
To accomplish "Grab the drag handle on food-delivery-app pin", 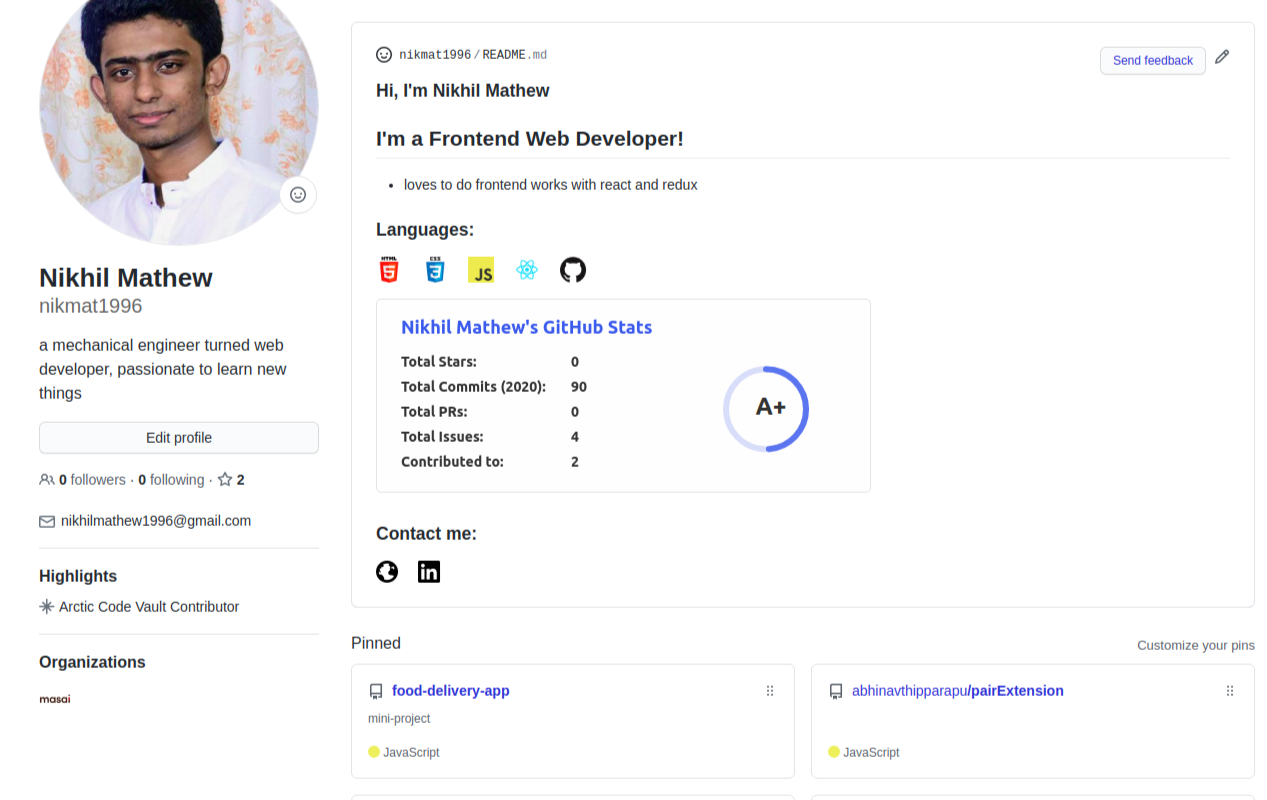I will point(770,691).
